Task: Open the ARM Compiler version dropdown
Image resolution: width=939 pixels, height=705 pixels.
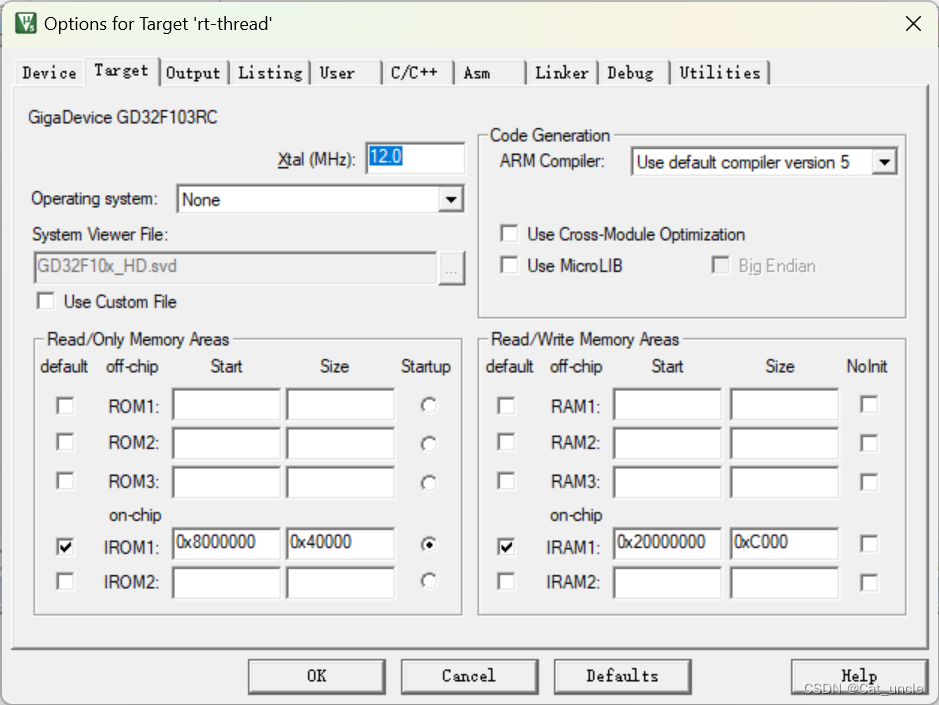Action: pos(884,162)
